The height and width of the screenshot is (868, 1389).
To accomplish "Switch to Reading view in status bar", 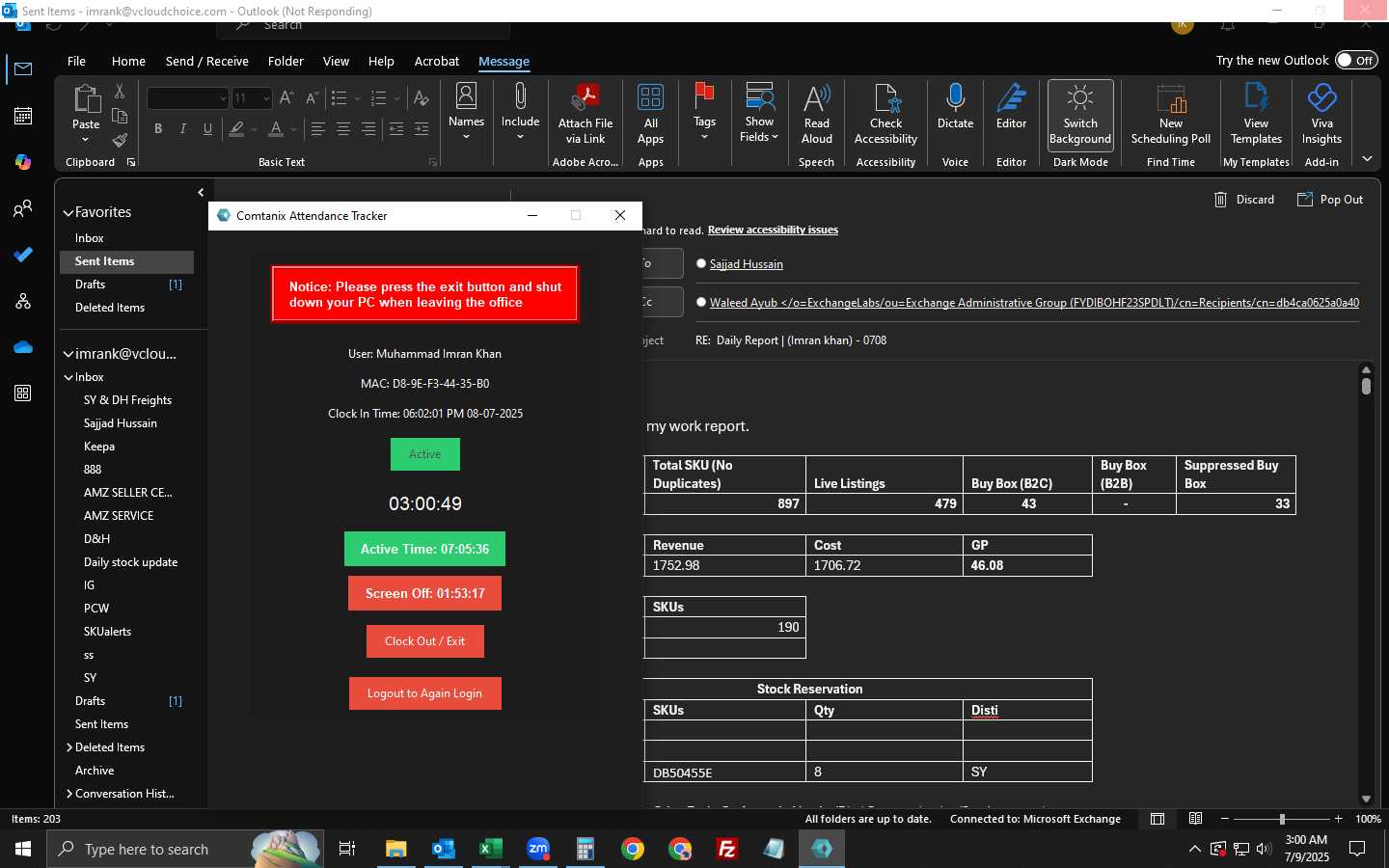I will click(1195, 819).
